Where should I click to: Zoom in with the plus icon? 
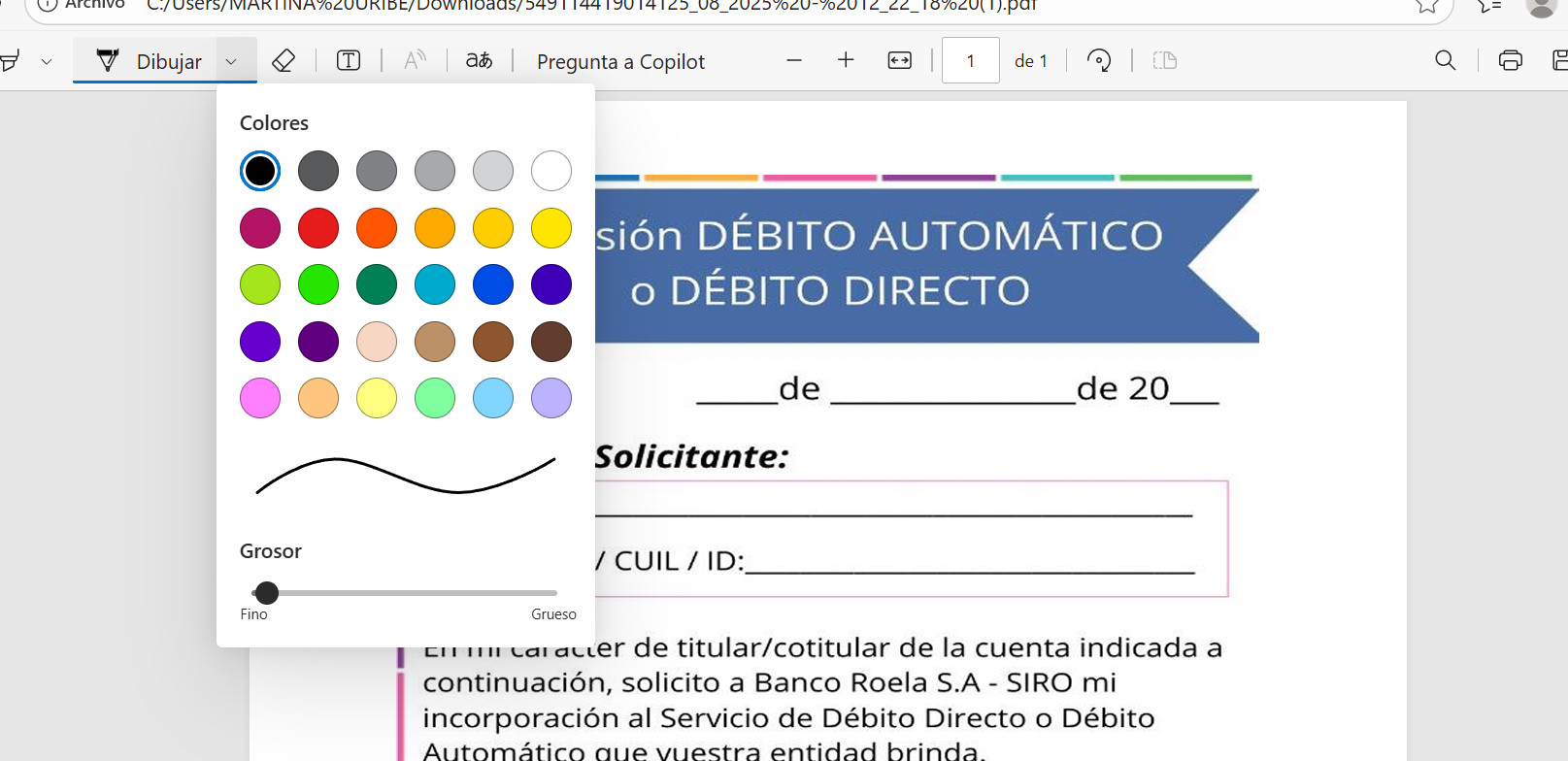[x=846, y=61]
